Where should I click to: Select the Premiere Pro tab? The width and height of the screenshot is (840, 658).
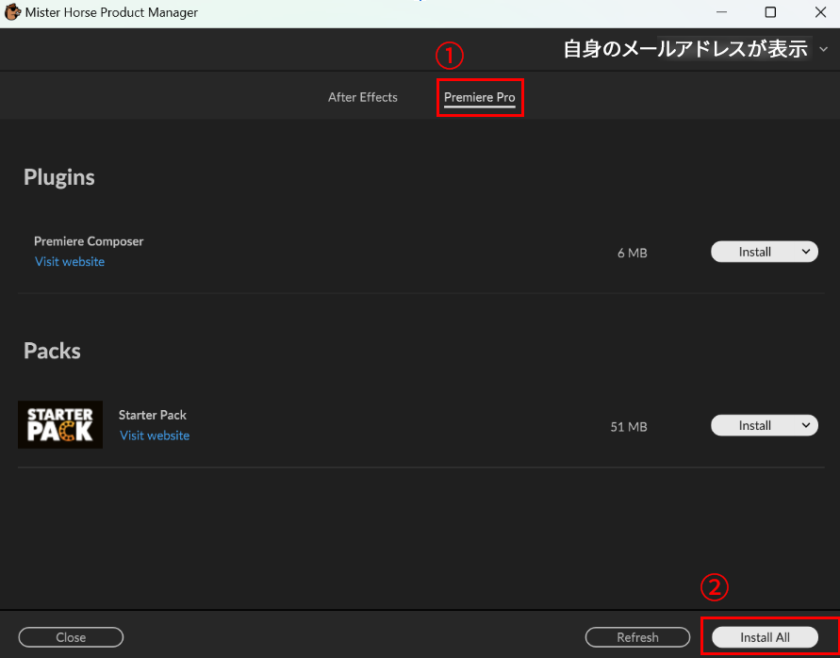[479, 98]
